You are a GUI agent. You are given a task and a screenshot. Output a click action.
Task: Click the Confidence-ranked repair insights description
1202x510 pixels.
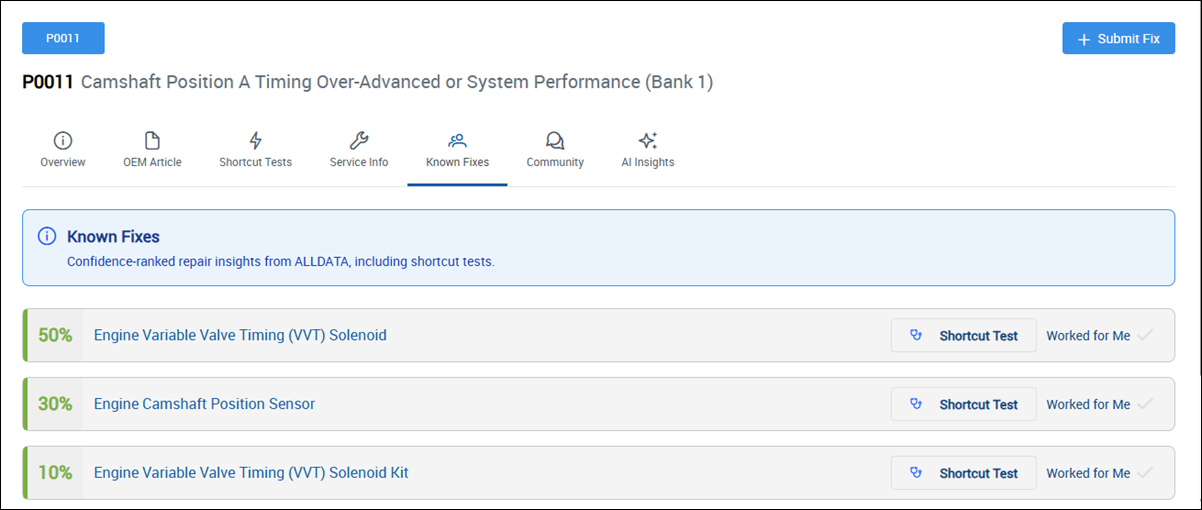tap(281, 262)
